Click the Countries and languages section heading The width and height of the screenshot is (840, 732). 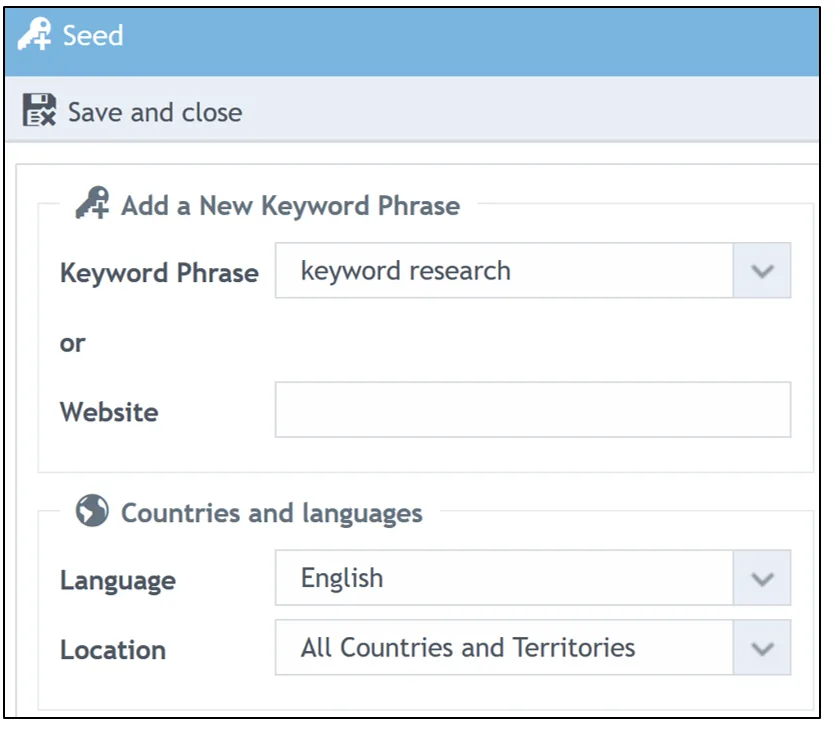pyautogui.click(x=271, y=514)
